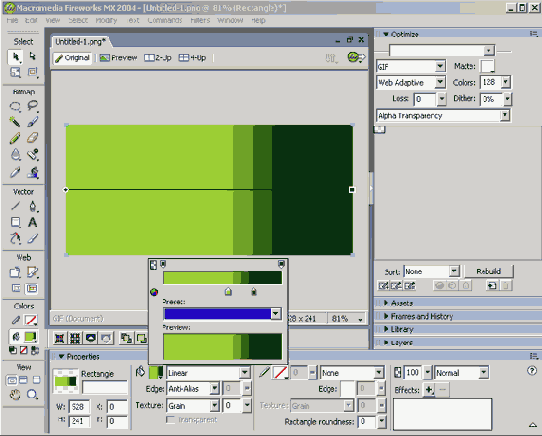Switch to the 2-Up view
Screen dimensions: 542x436
click(x=158, y=58)
